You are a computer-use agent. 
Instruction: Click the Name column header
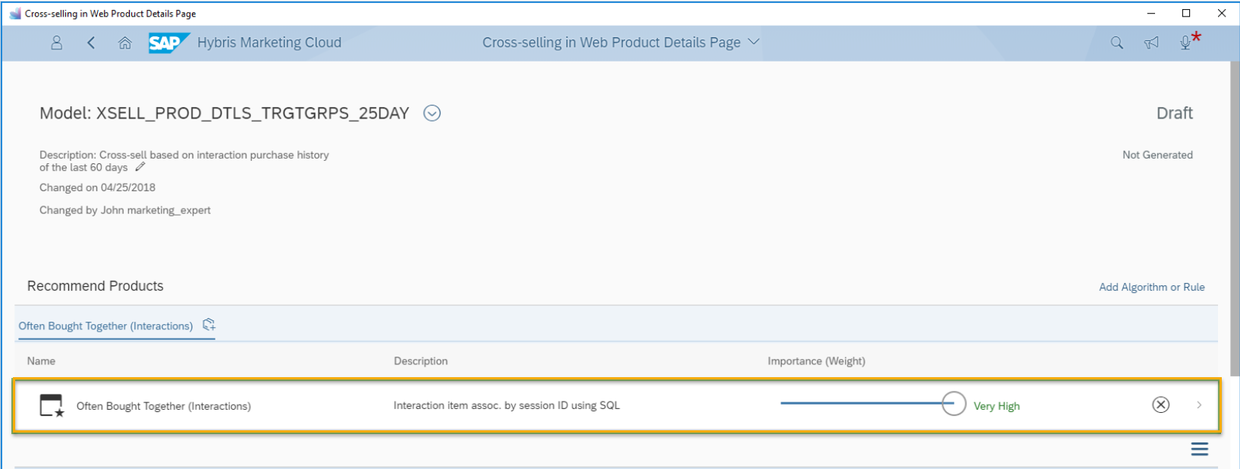coord(41,360)
